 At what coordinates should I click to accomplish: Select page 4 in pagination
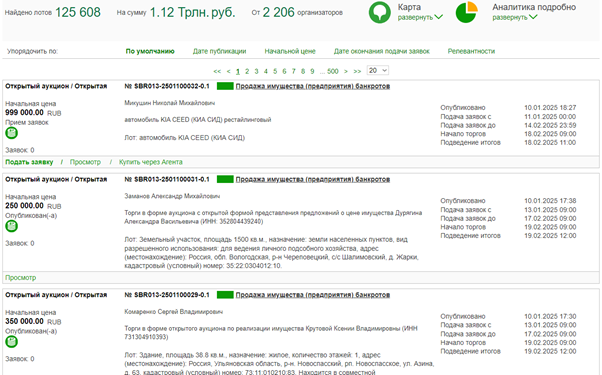pos(266,71)
